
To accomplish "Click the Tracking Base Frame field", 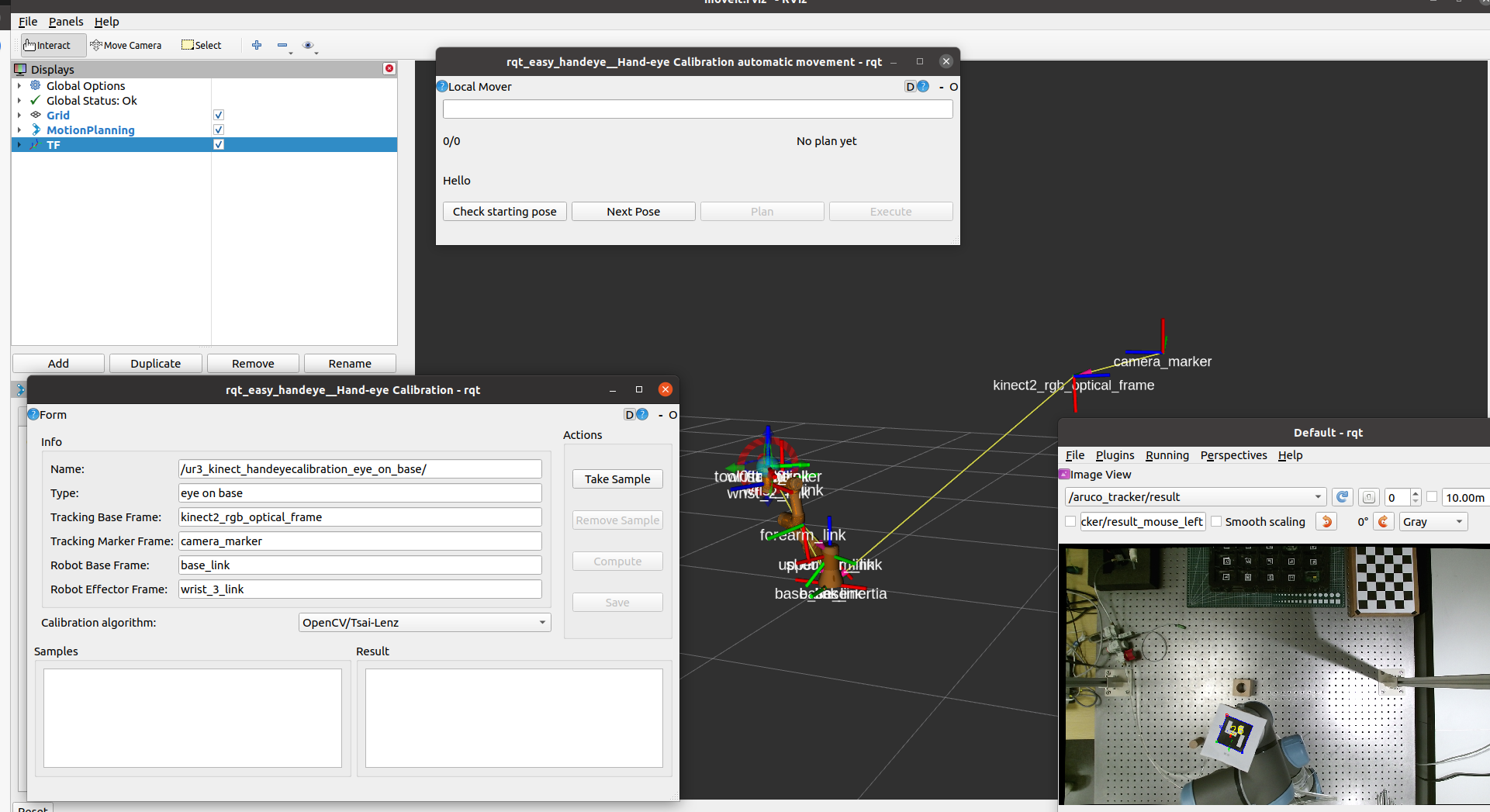I will coord(360,517).
